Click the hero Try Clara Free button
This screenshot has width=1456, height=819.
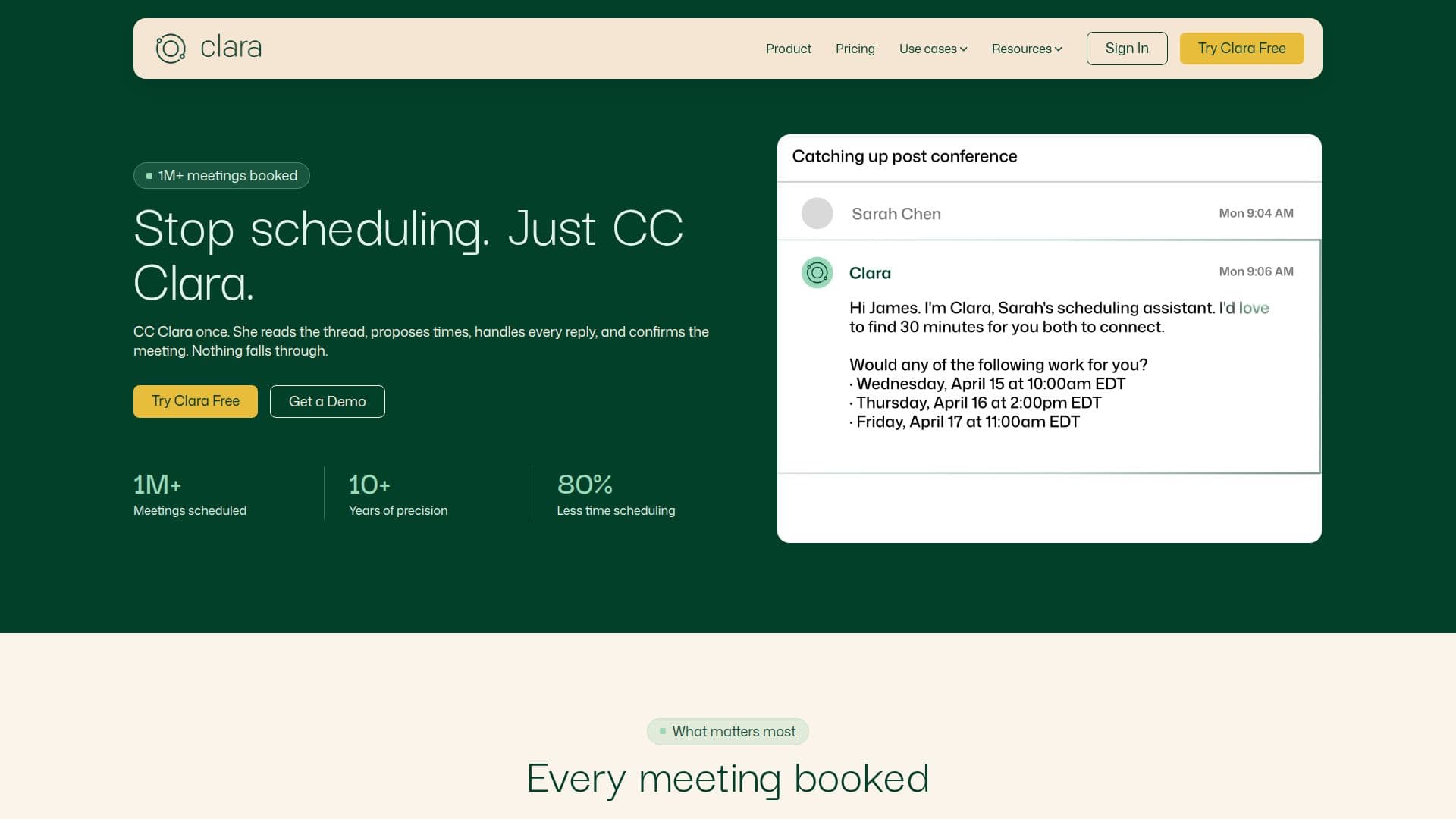click(196, 401)
